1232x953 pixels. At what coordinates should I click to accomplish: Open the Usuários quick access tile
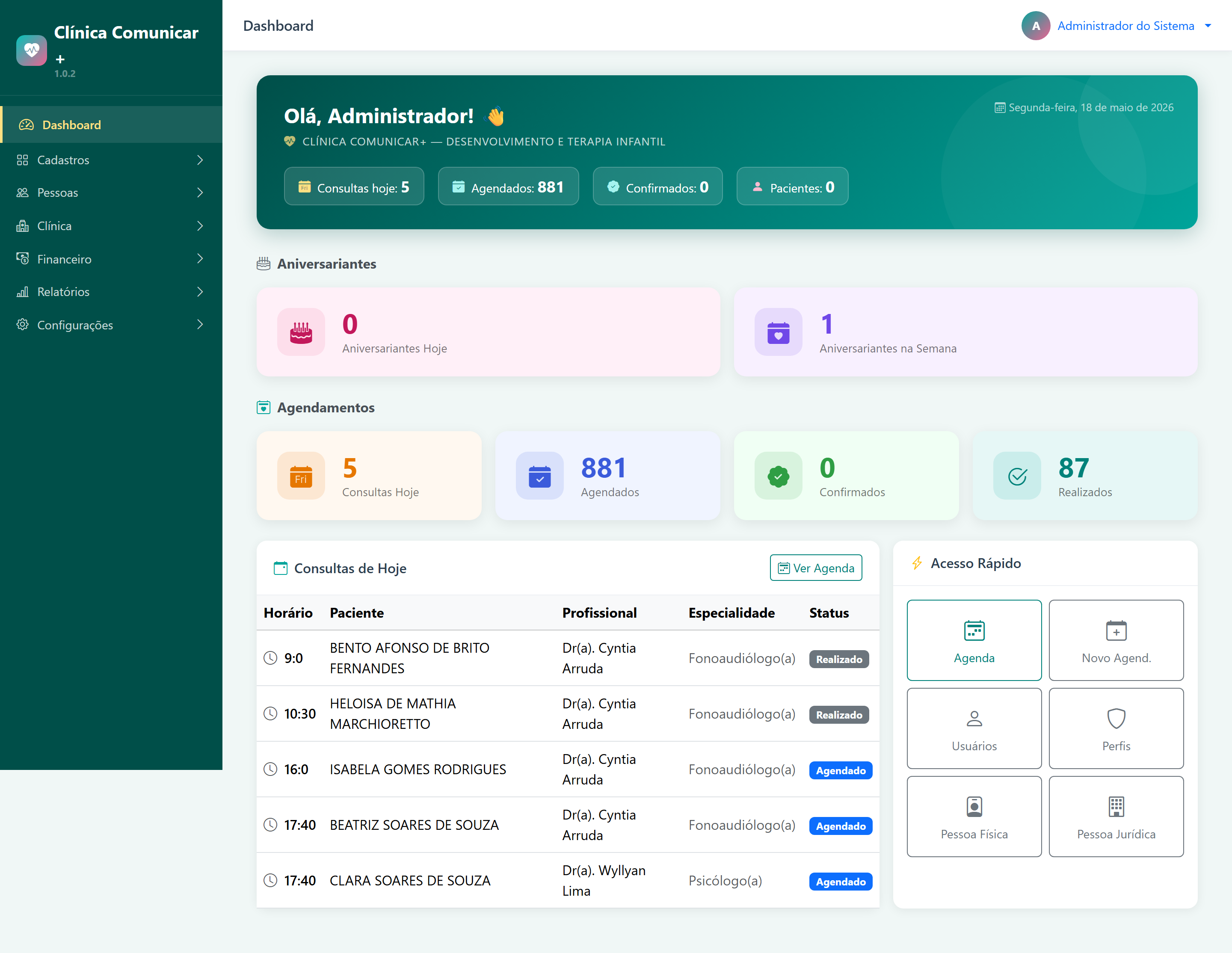tap(974, 728)
